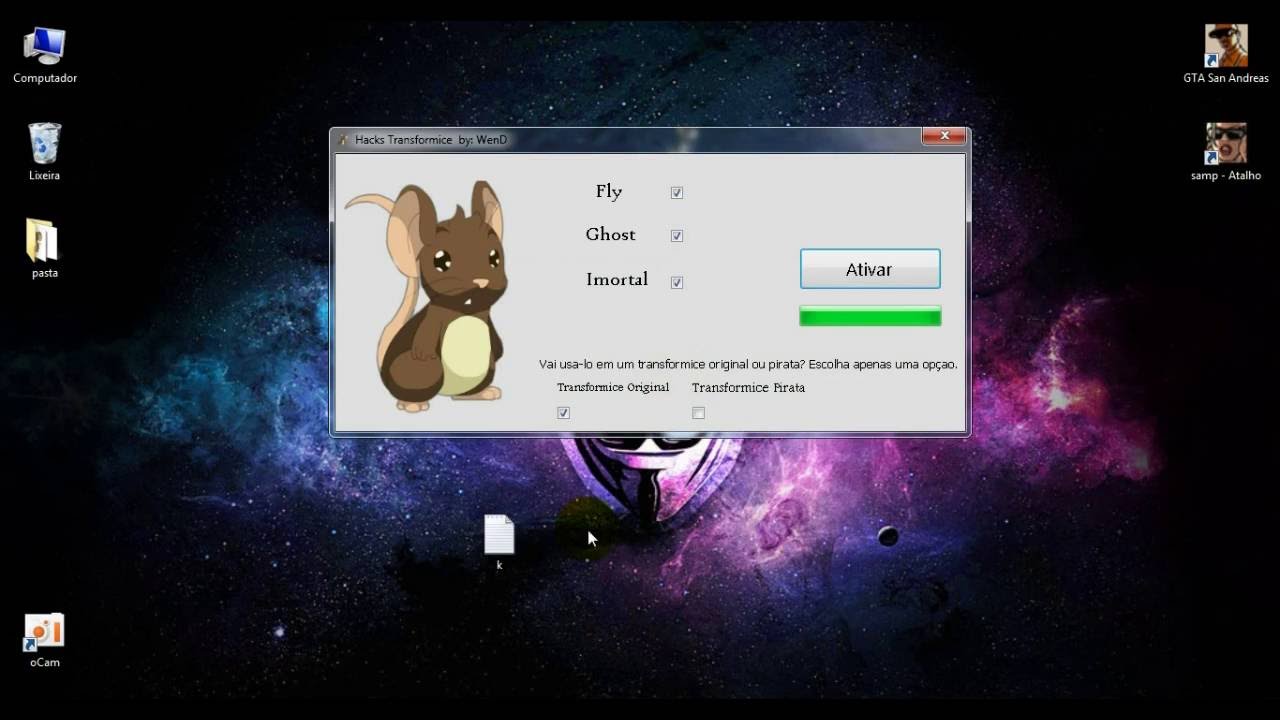Click the Hacks Transformice title bar icon
The image size is (1280, 720).
(x=342, y=139)
